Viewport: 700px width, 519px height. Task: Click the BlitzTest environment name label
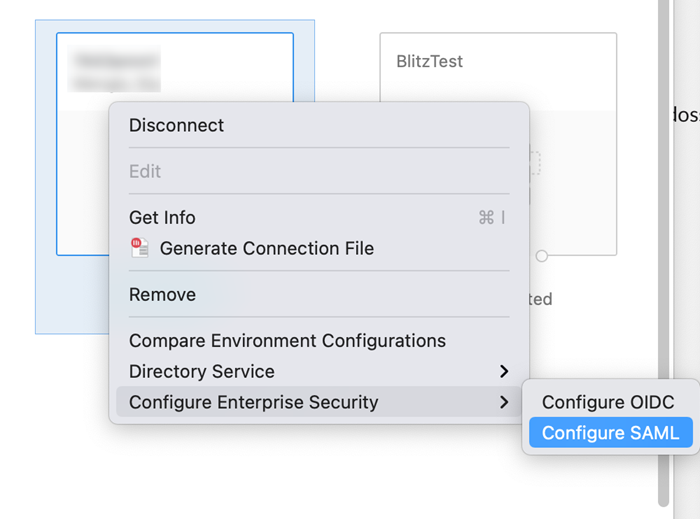tap(430, 61)
